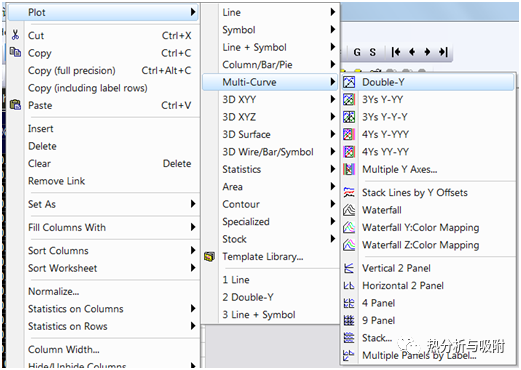Choose 3D XYY plot category
The width and height of the screenshot is (521, 370).
(x=270, y=99)
